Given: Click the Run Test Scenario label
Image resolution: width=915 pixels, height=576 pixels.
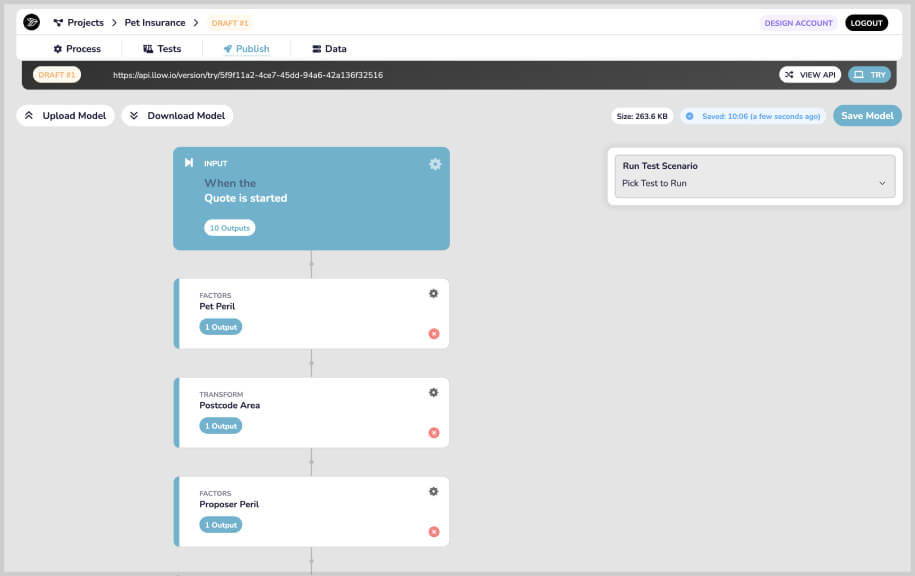Looking at the screenshot, I should 660,166.
